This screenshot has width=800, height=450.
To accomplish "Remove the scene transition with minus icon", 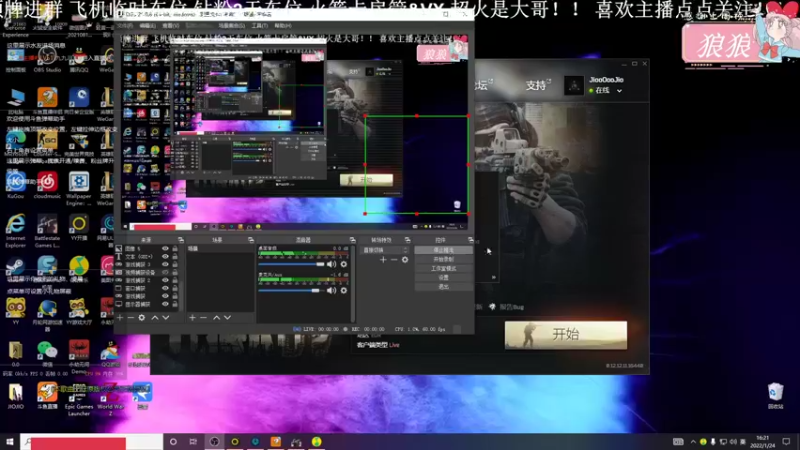I will (394, 260).
